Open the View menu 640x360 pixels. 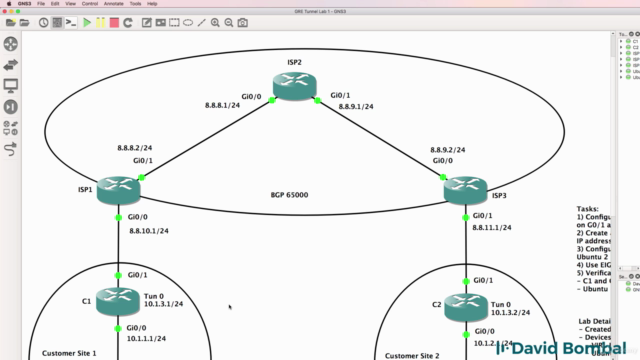70,4
